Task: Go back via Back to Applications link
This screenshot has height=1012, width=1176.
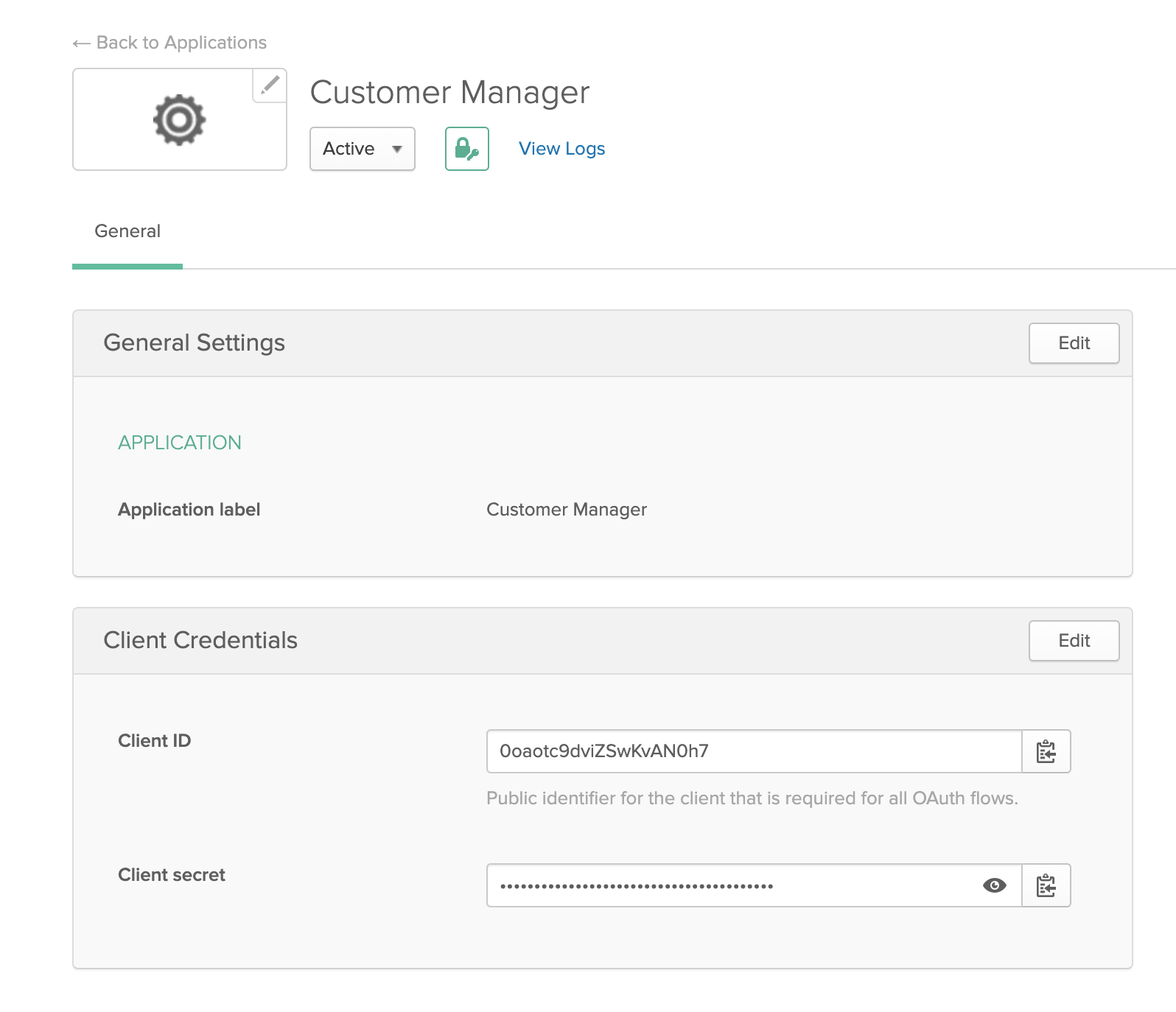Action: 170,43
